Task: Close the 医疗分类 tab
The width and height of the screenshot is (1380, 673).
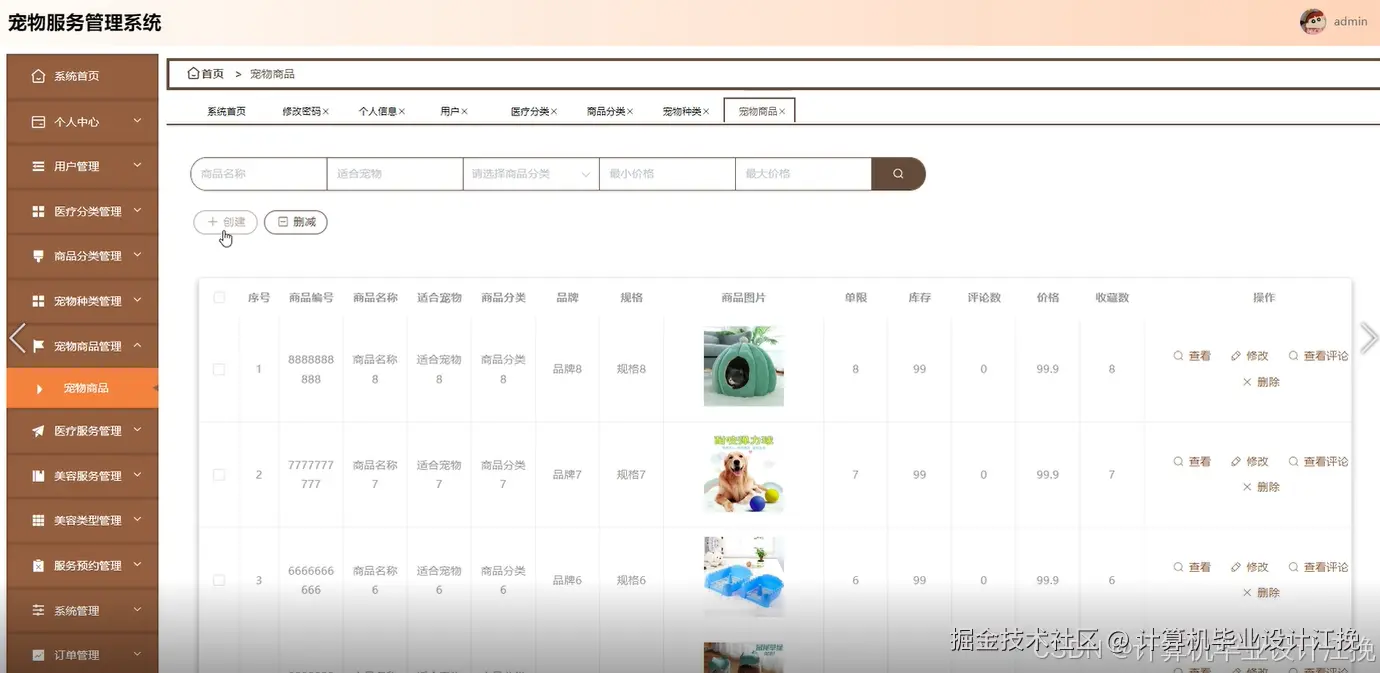Action: (x=554, y=112)
